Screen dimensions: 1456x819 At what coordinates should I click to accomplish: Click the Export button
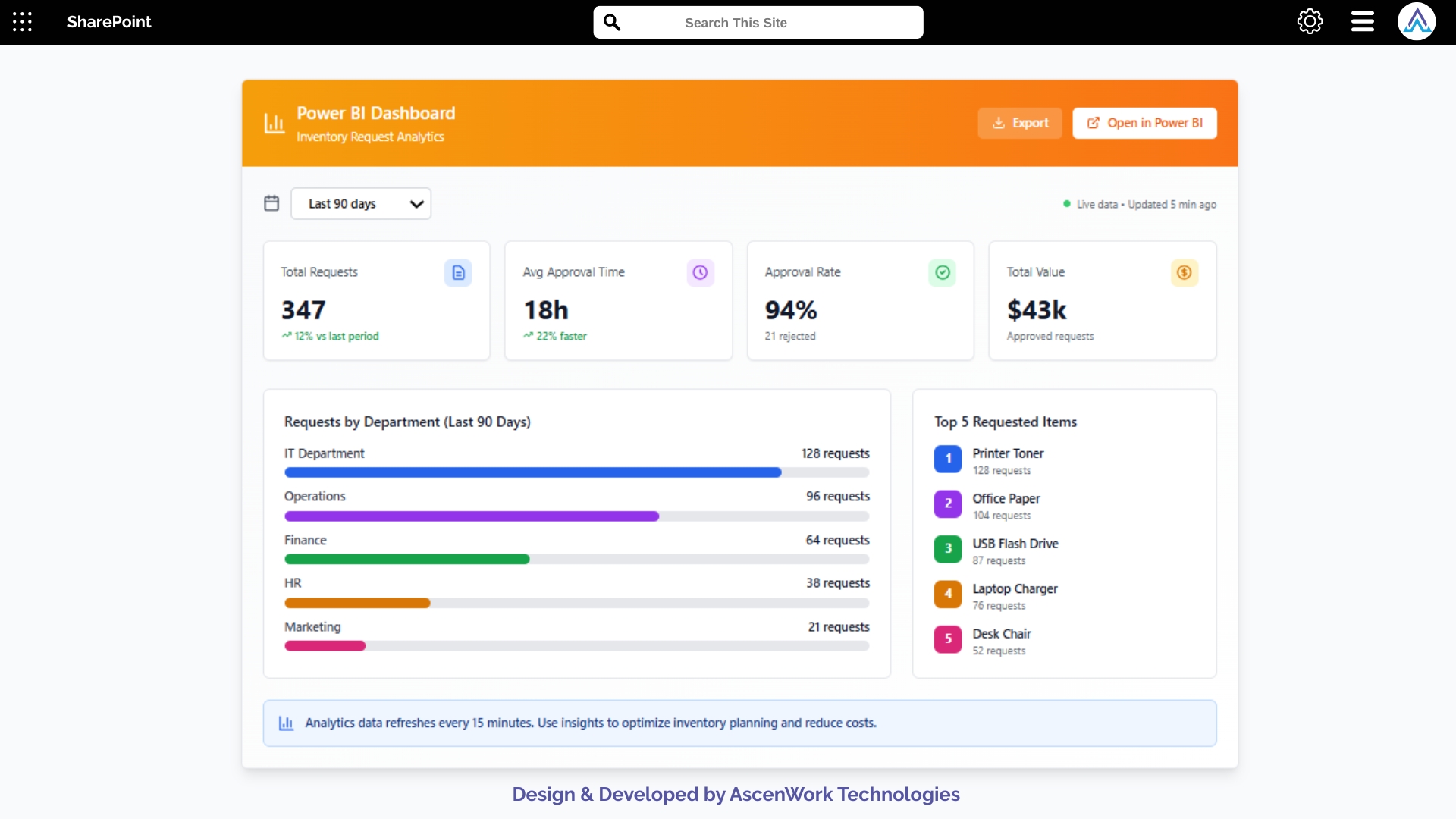coord(1019,123)
